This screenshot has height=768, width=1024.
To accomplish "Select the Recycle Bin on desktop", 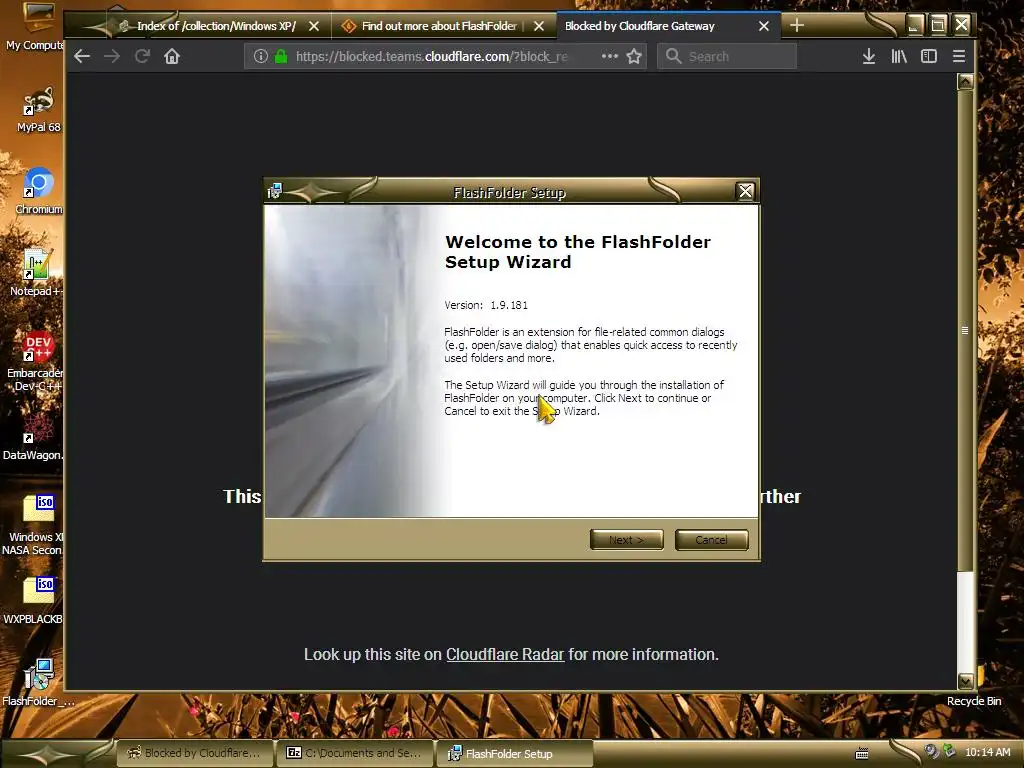I will (974, 701).
